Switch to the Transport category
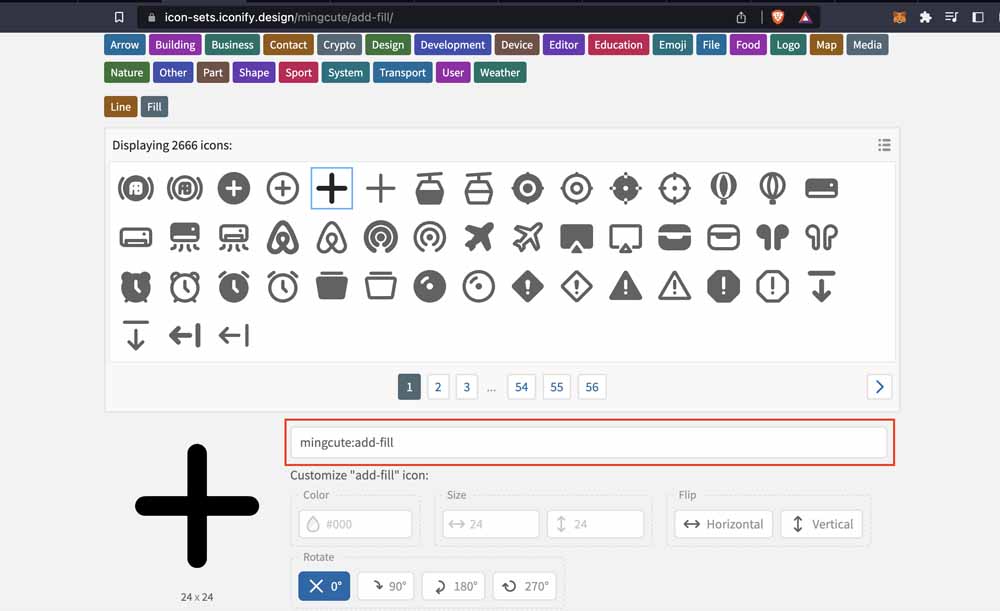 (x=402, y=72)
